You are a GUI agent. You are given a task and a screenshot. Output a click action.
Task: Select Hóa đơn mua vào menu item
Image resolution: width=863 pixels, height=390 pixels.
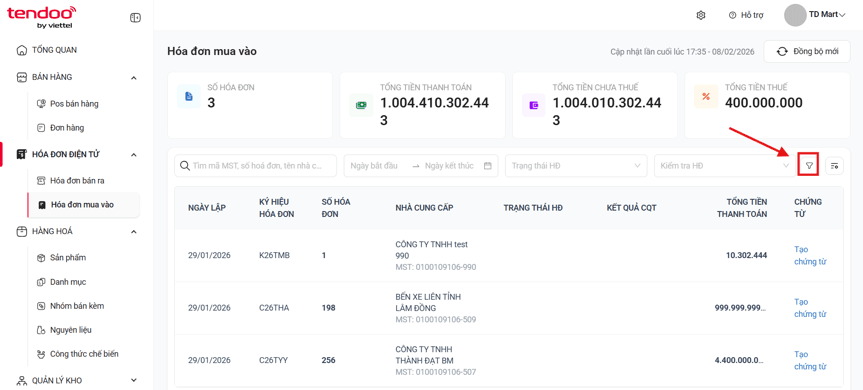coord(83,205)
